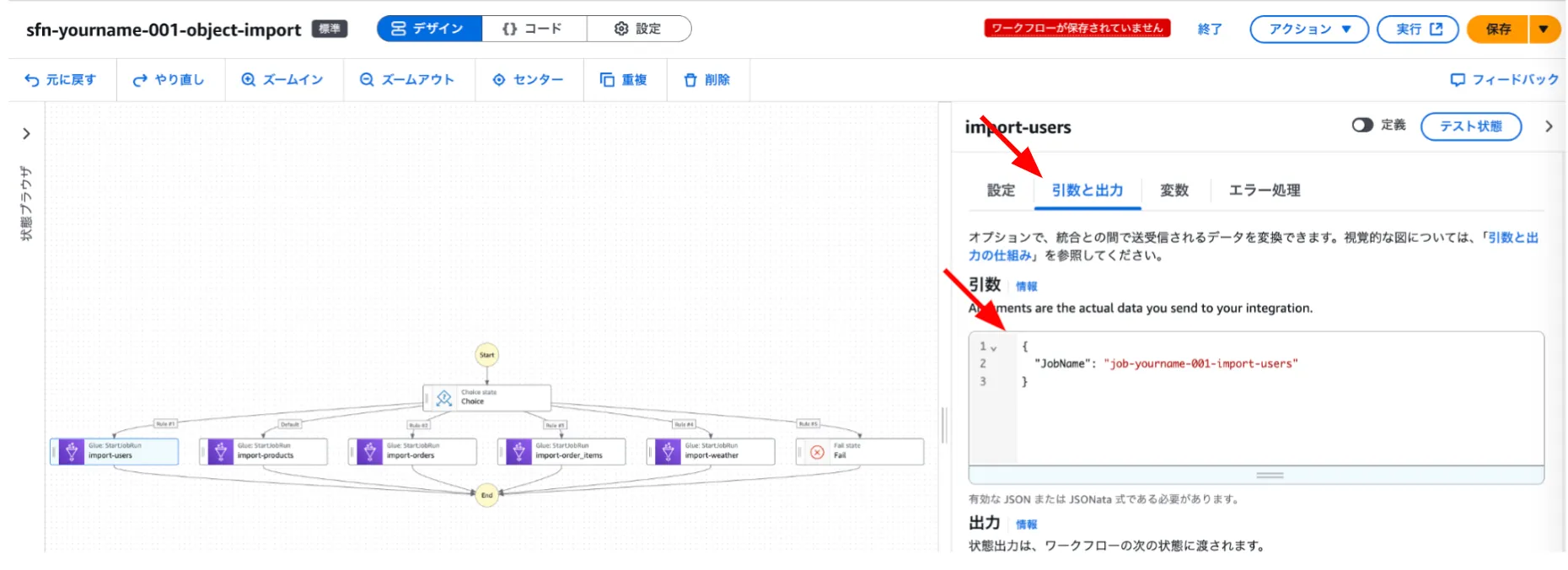Collapse the import-users inspector panel

1549,126
